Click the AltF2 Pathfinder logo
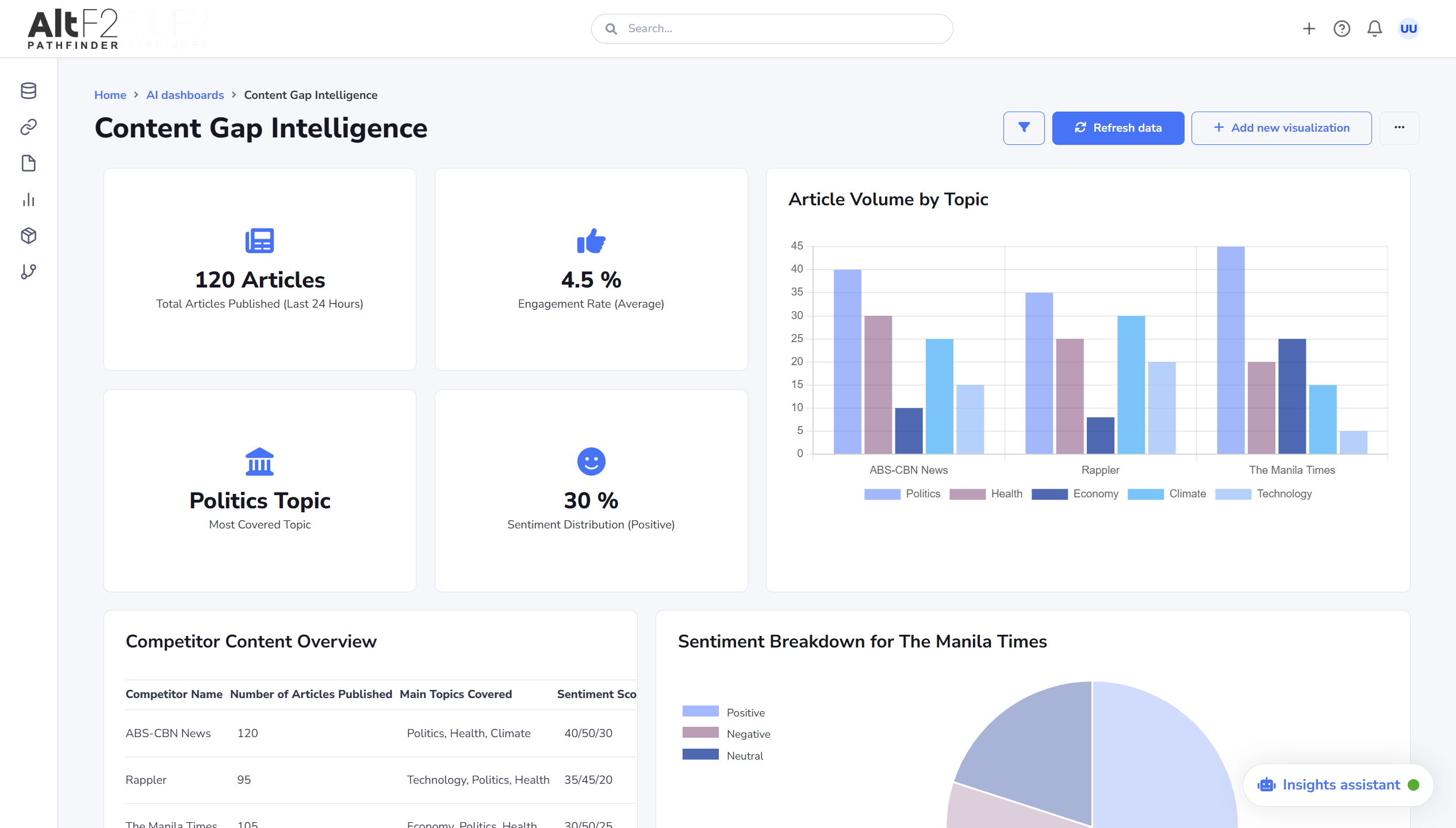Image resolution: width=1456 pixels, height=828 pixels. tap(73, 29)
